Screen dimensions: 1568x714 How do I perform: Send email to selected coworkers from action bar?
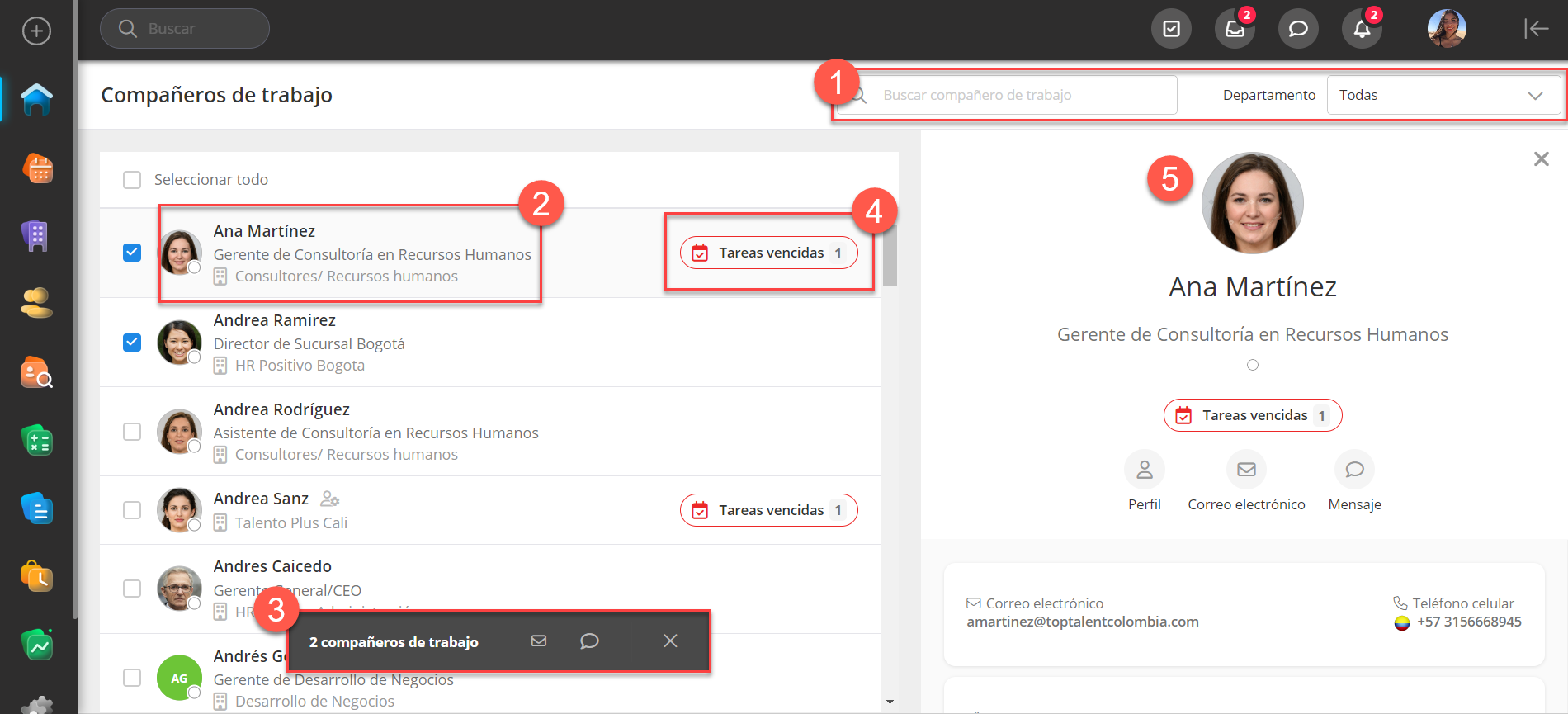pyautogui.click(x=539, y=641)
